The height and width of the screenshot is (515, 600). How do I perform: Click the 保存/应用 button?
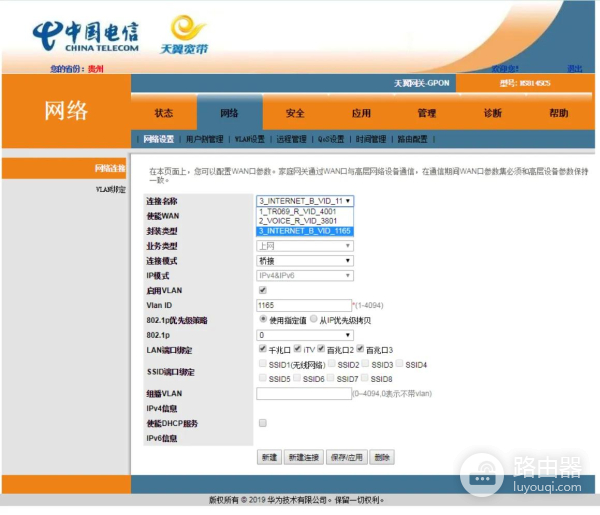click(x=346, y=457)
